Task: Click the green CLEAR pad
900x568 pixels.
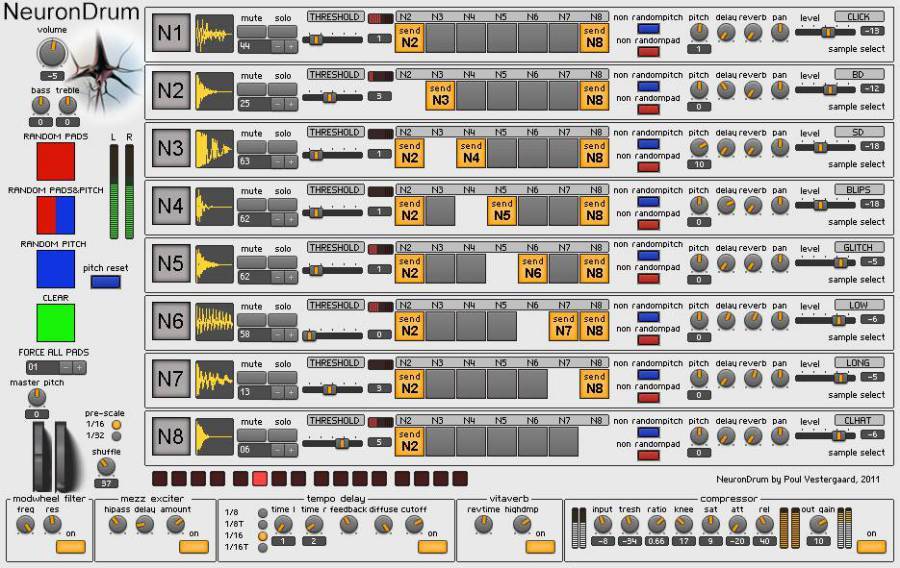Action: point(55,323)
